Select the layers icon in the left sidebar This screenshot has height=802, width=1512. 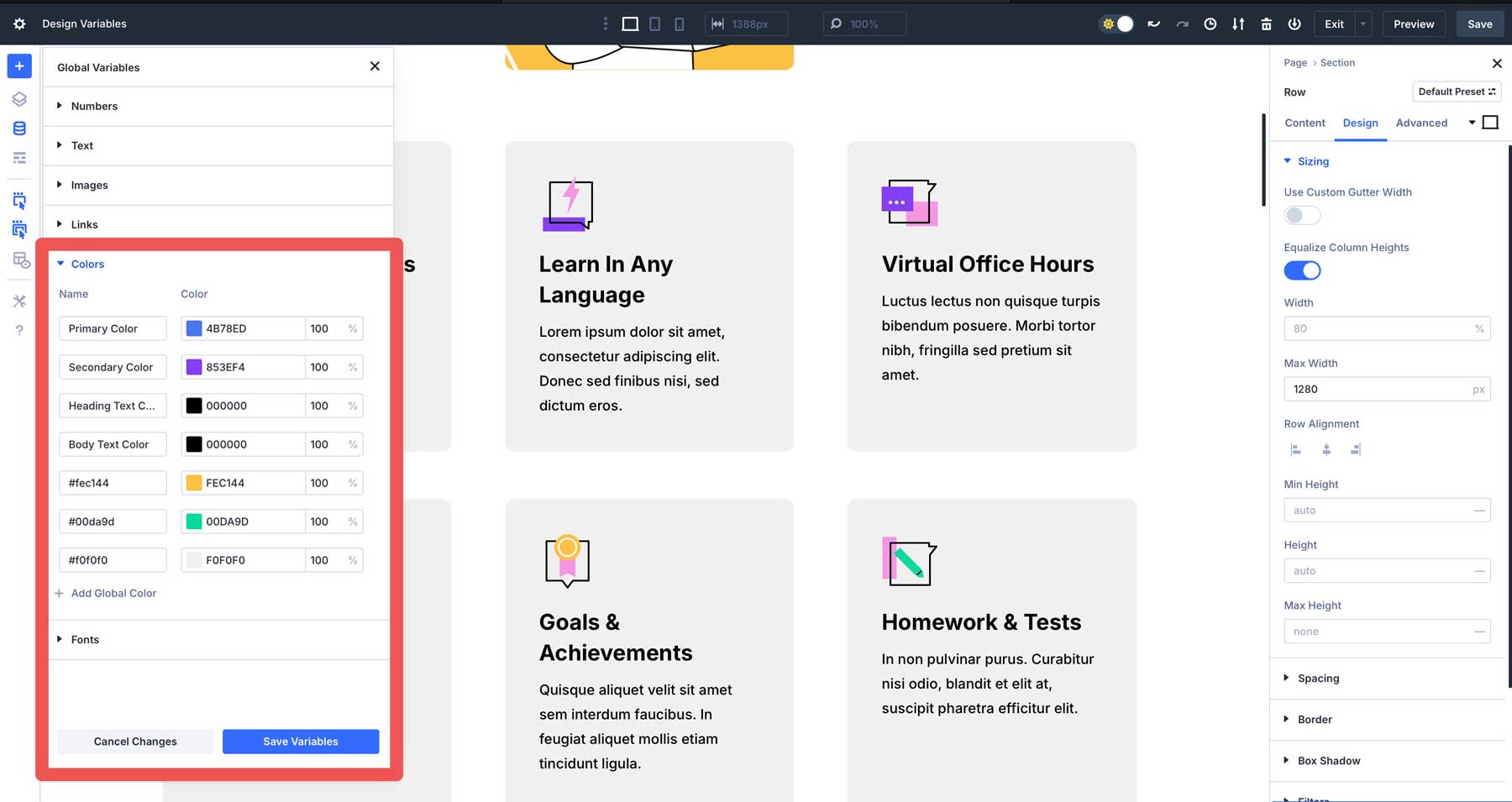(19, 99)
